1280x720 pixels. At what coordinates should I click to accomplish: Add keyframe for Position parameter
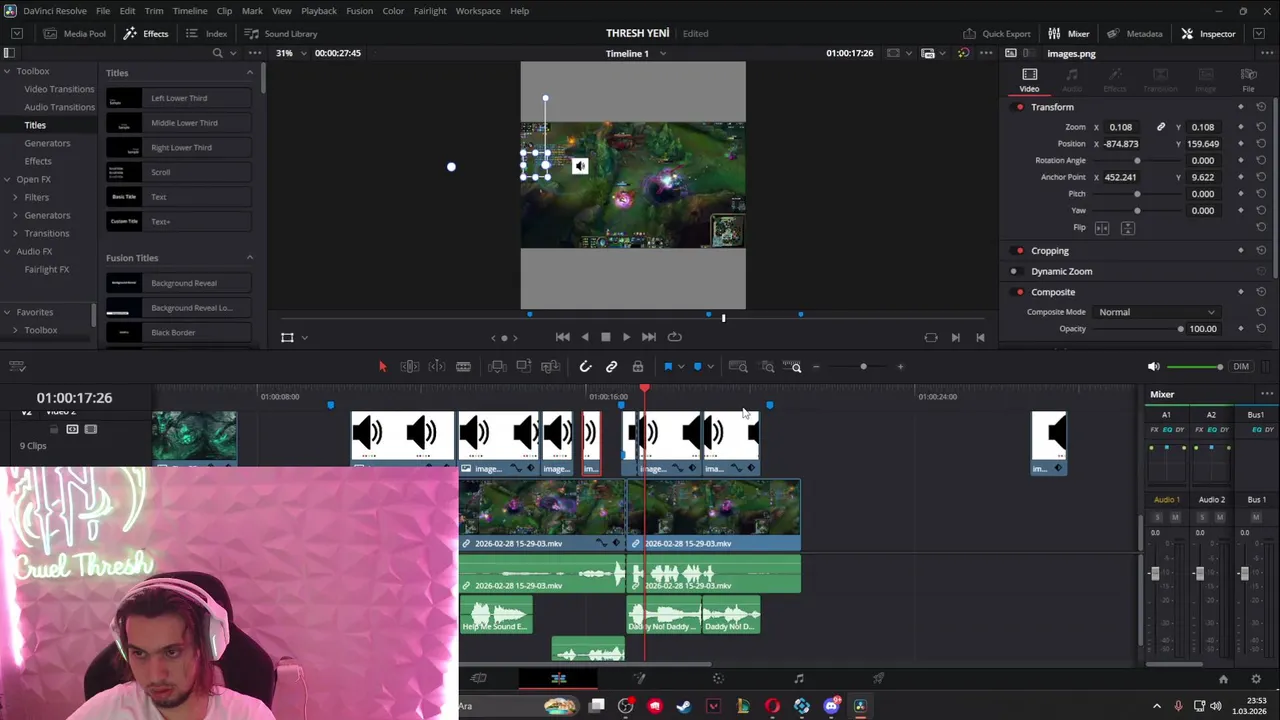pyautogui.click(x=1241, y=144)
